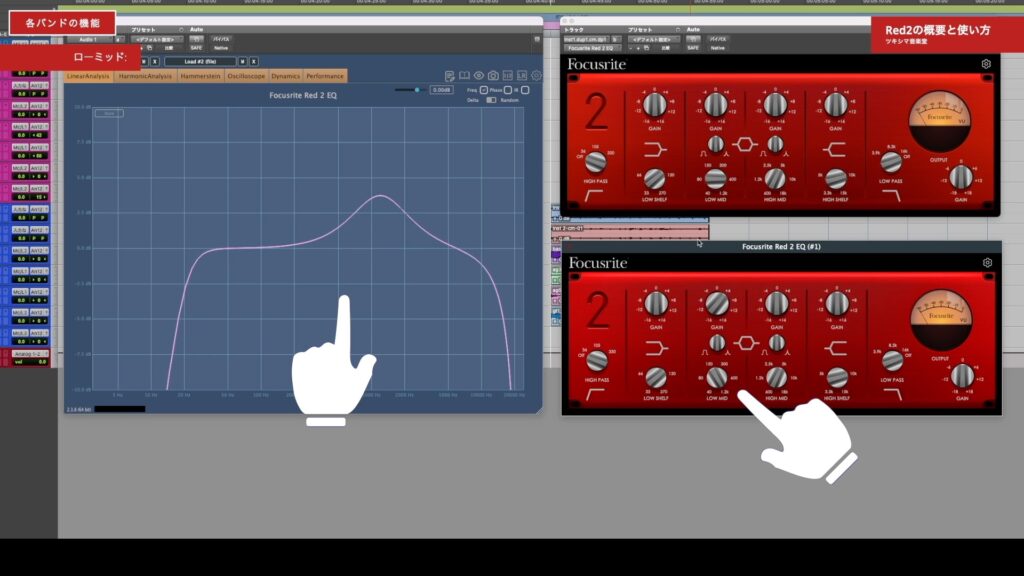Screen dimensions: 1024x576
Task: Click the analyzer level slider handle
Action: pyautogui.click(x=417, y=89)
